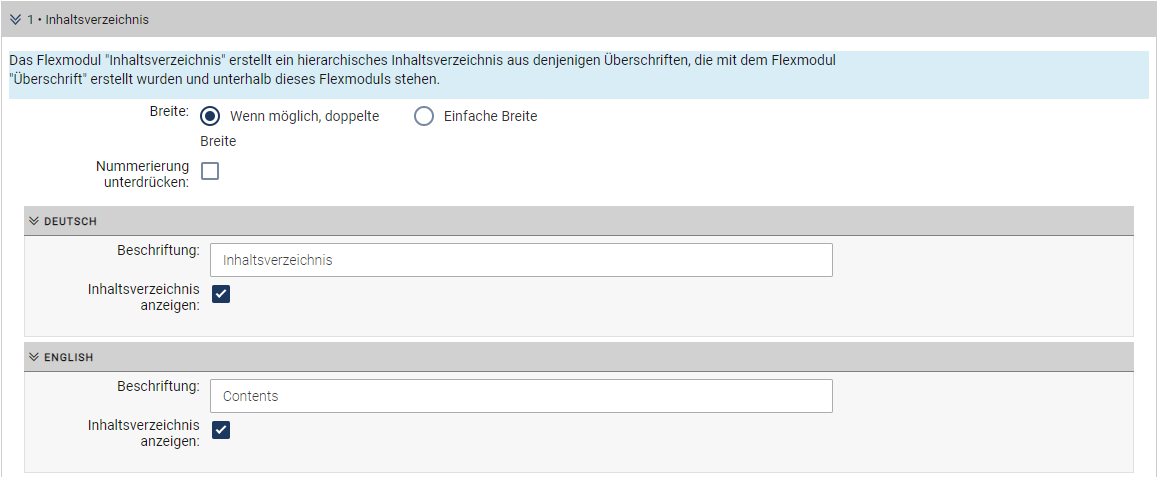Focus the English Beschriftung field "Contents"
The width and height of the screenshot is (1159, 477).
tap(521, 396)
